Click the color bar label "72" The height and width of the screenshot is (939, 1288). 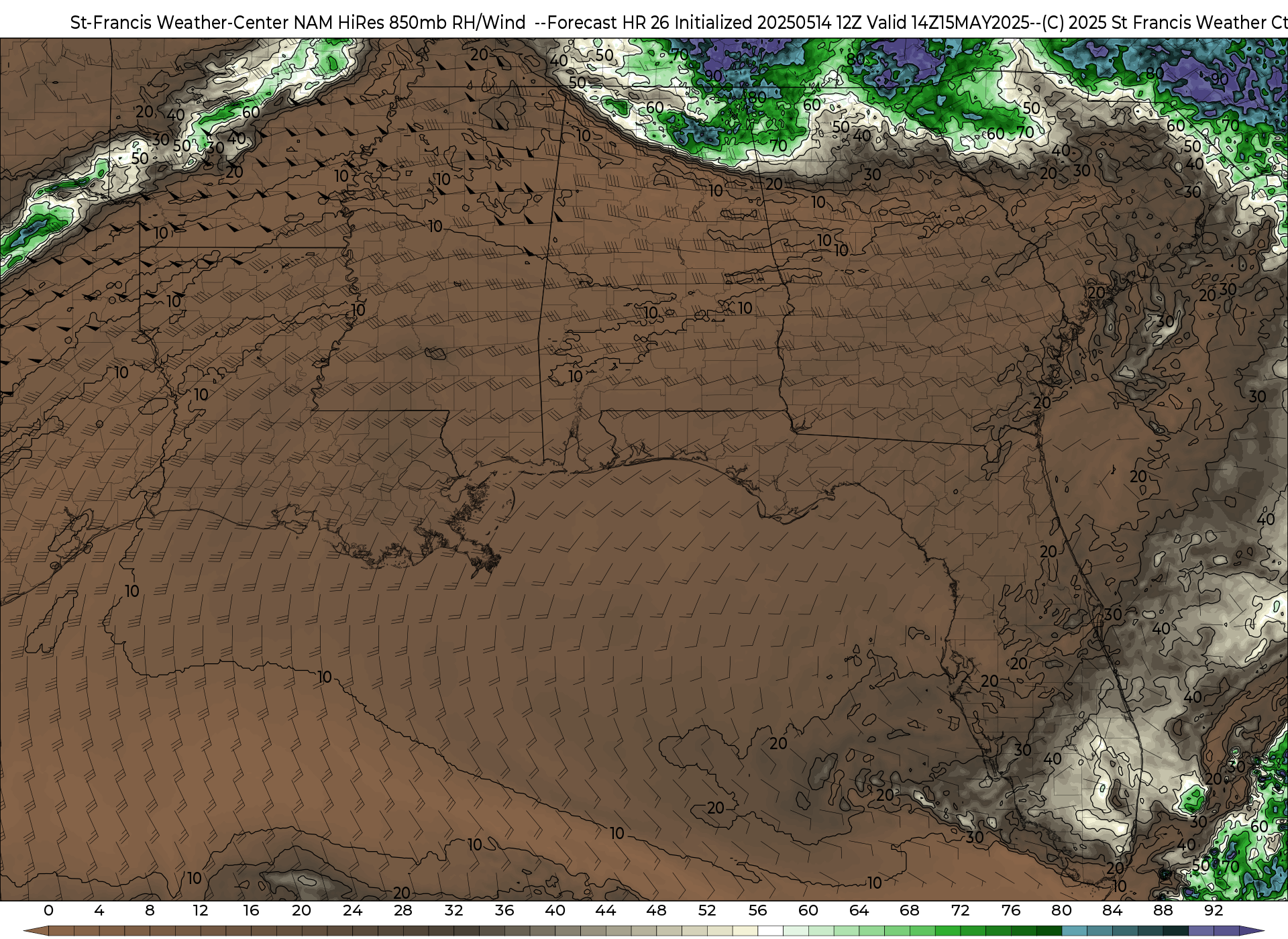960,911
